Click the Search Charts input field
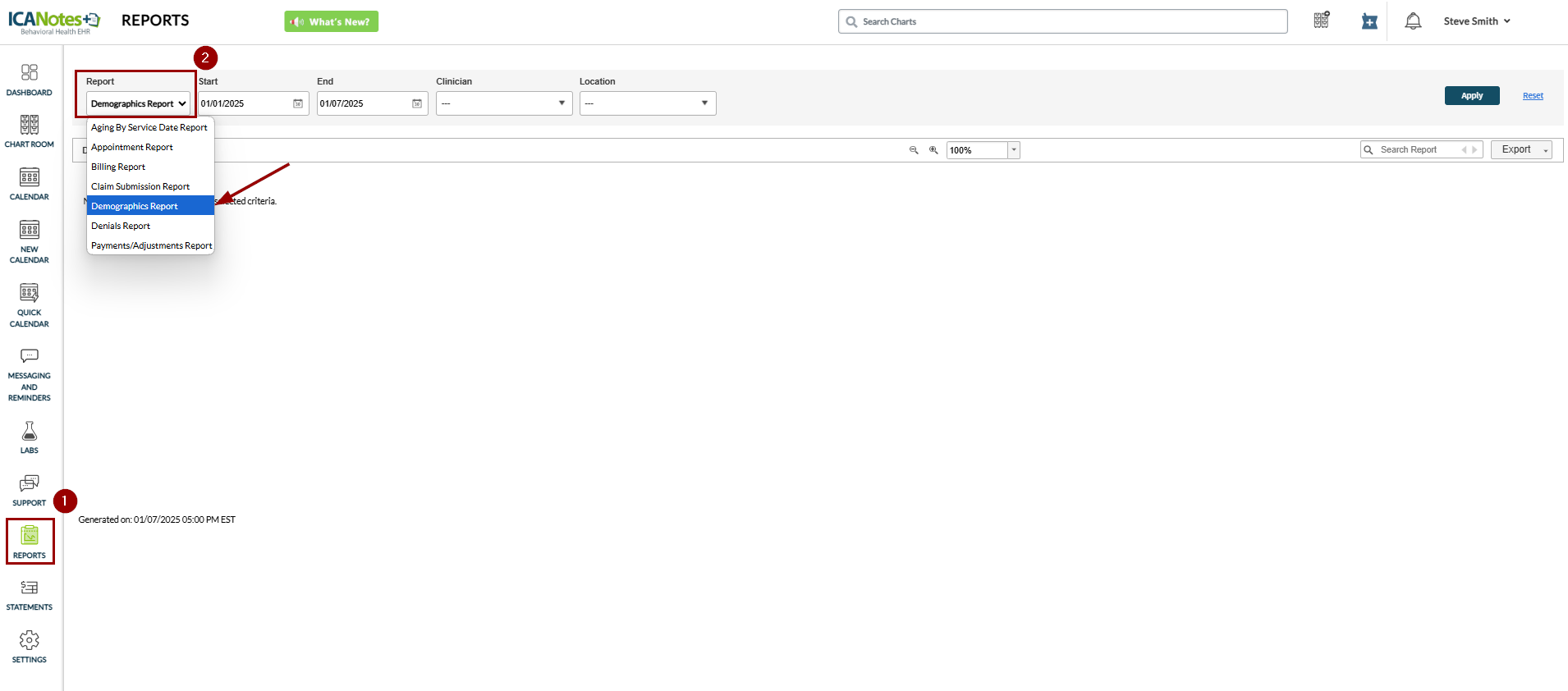The width and height of the screenshot is (1568, 691). point(1062,21)
